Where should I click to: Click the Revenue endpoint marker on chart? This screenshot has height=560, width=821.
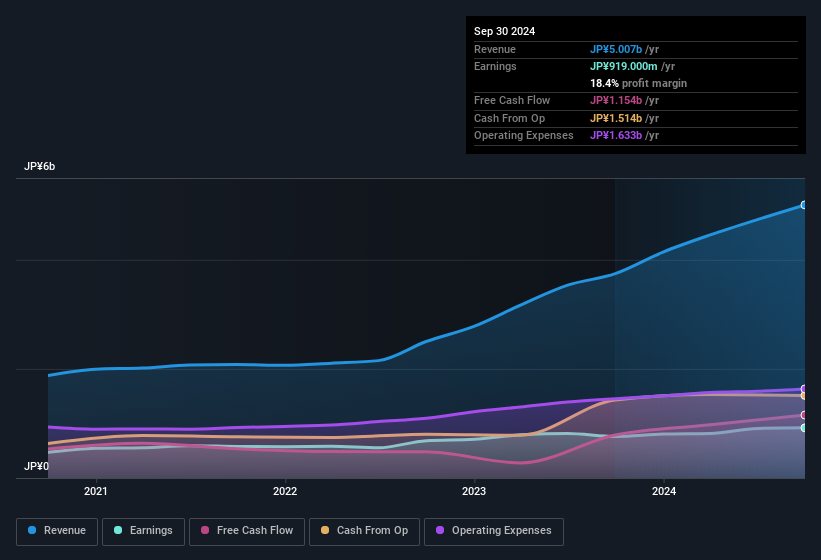click(x=804, y=205)
